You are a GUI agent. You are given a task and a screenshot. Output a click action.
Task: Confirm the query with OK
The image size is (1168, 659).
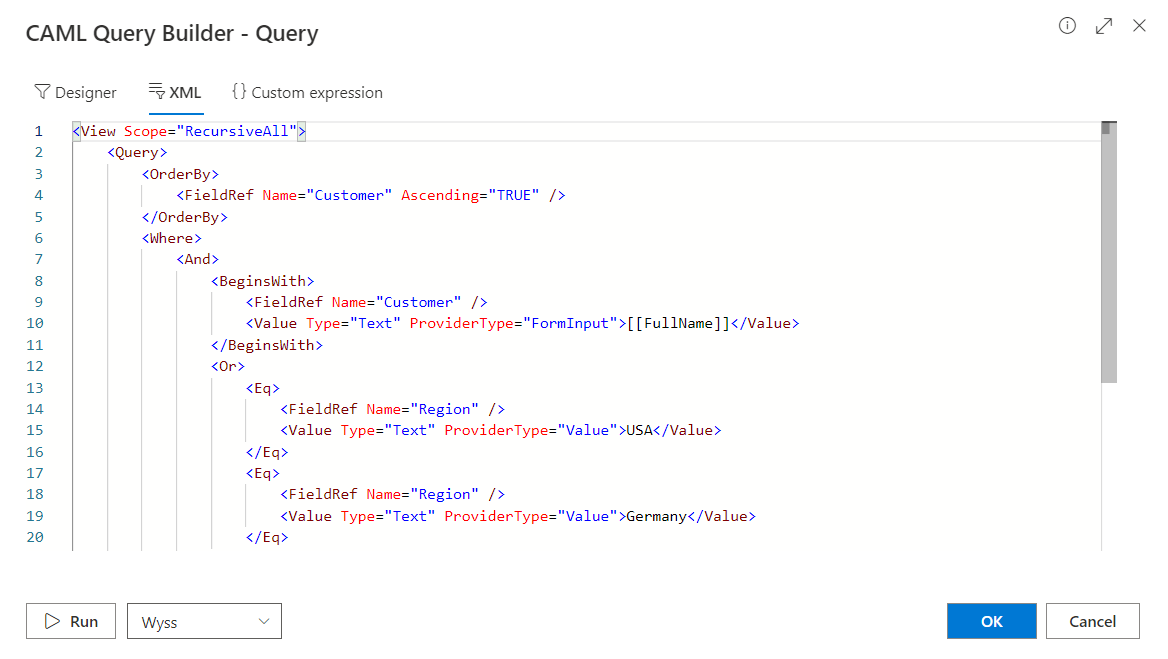click(991, 621)
